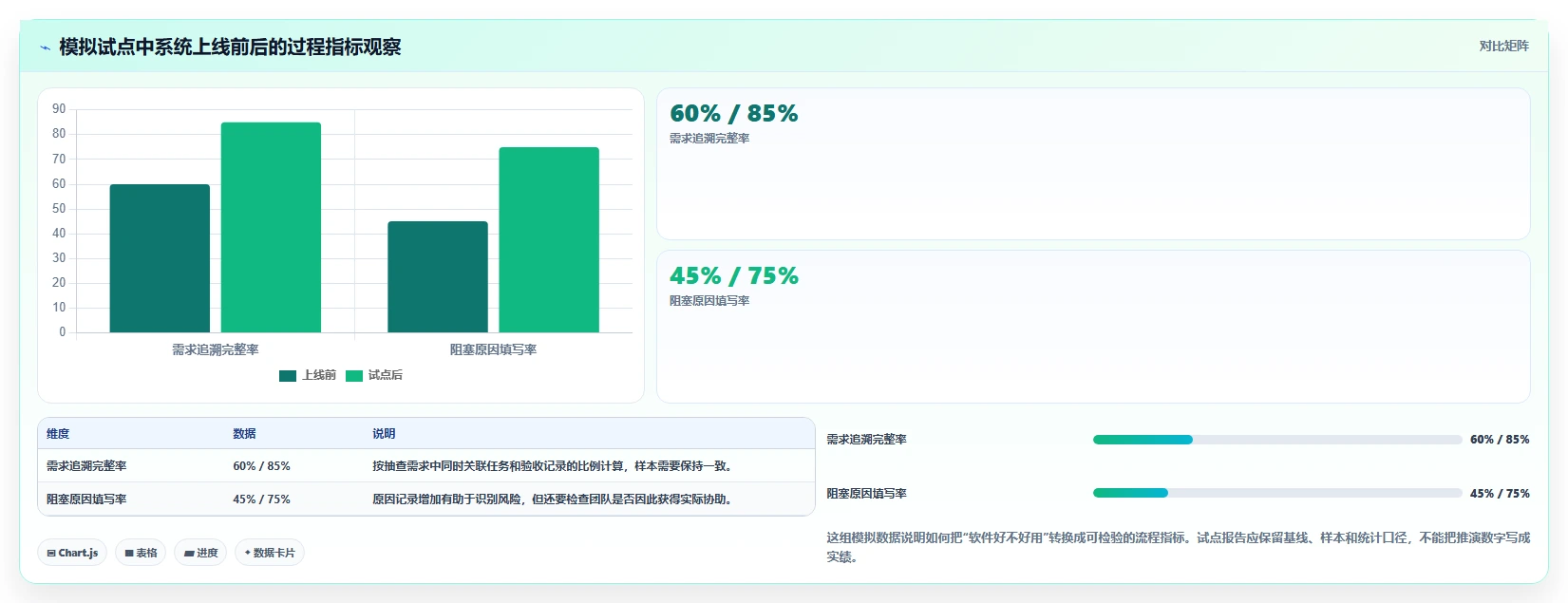Toggle the 试点后 legend swatch in the chart
Screen dimensions: 1568x603
pos(354,376)
